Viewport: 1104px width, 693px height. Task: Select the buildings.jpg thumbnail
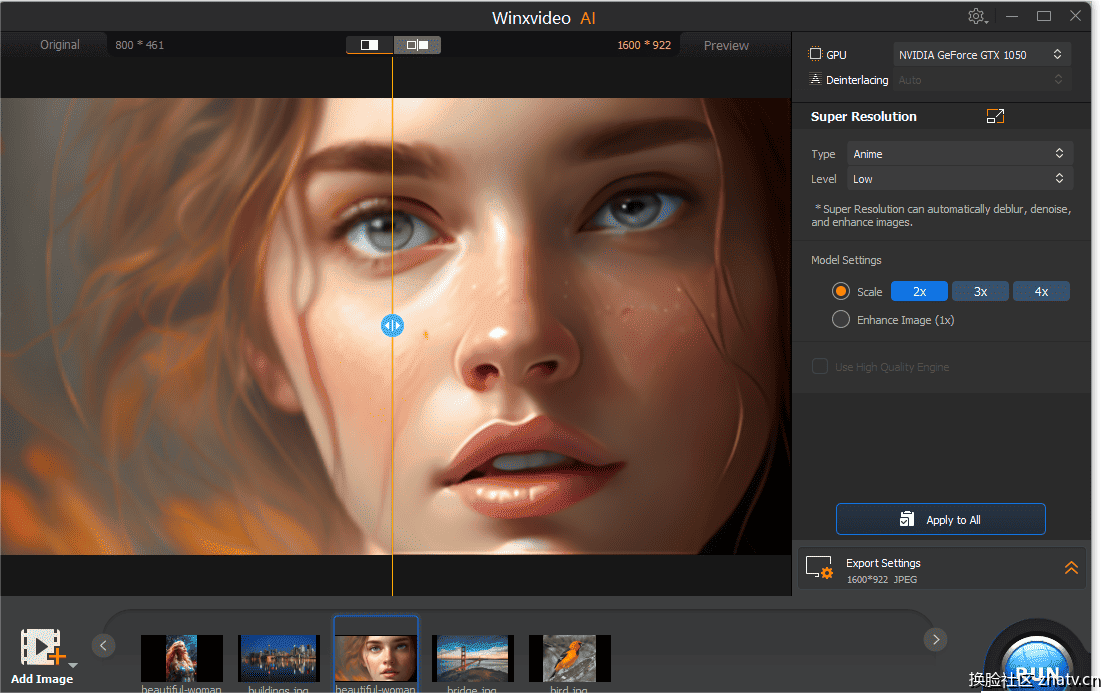(279, 658)
